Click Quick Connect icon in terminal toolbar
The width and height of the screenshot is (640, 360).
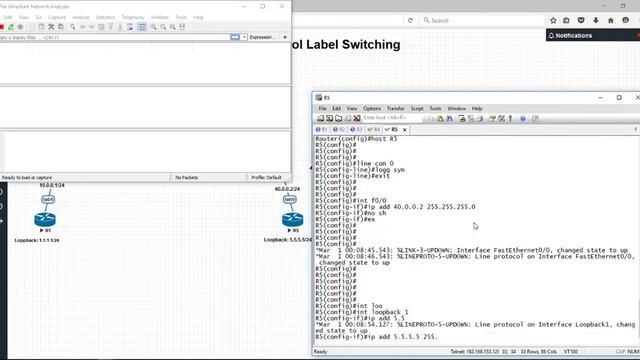pyautogui.click(x=329, y=118)
